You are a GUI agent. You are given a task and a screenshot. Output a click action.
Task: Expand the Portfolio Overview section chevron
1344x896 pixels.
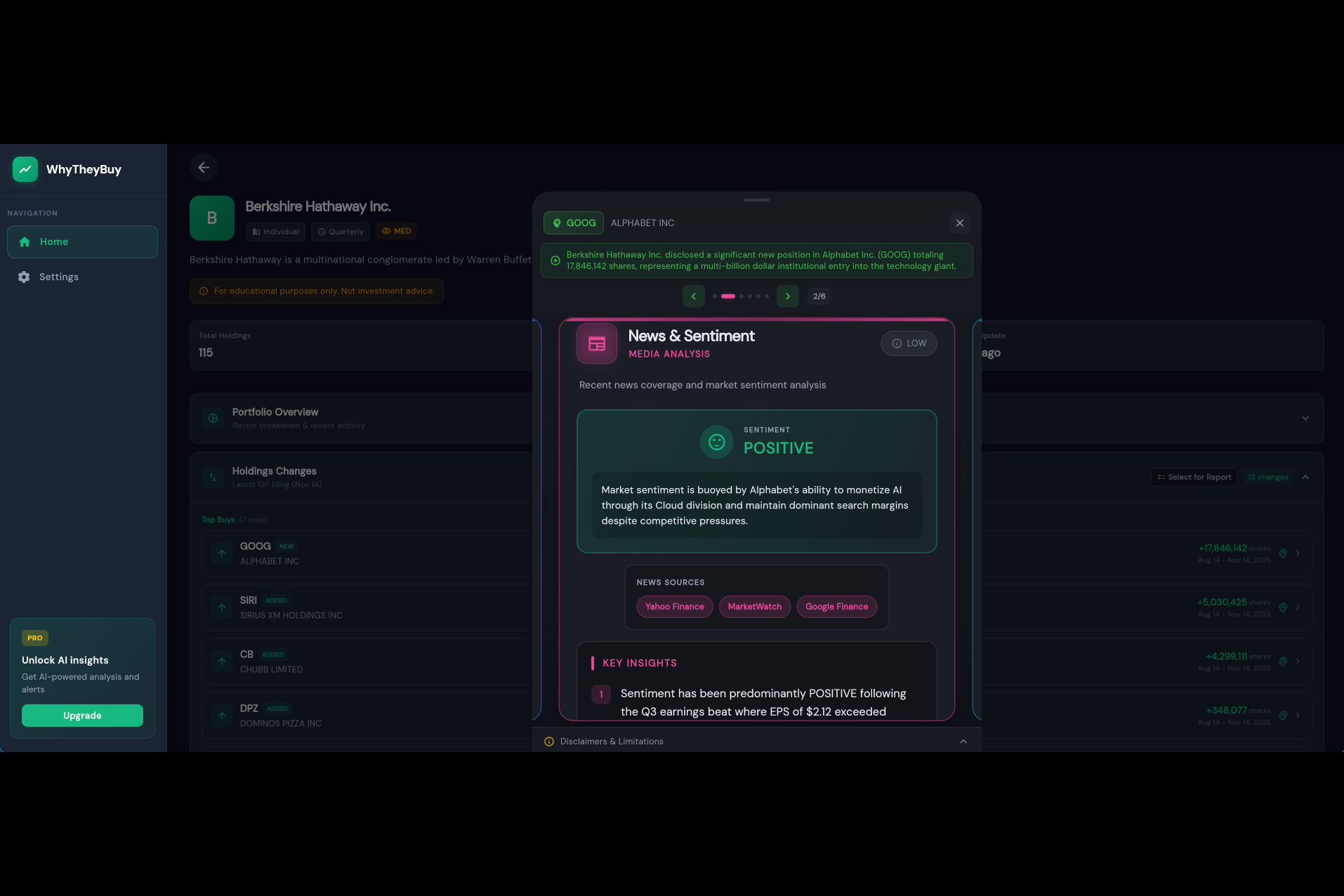(x=1305, y=418)
